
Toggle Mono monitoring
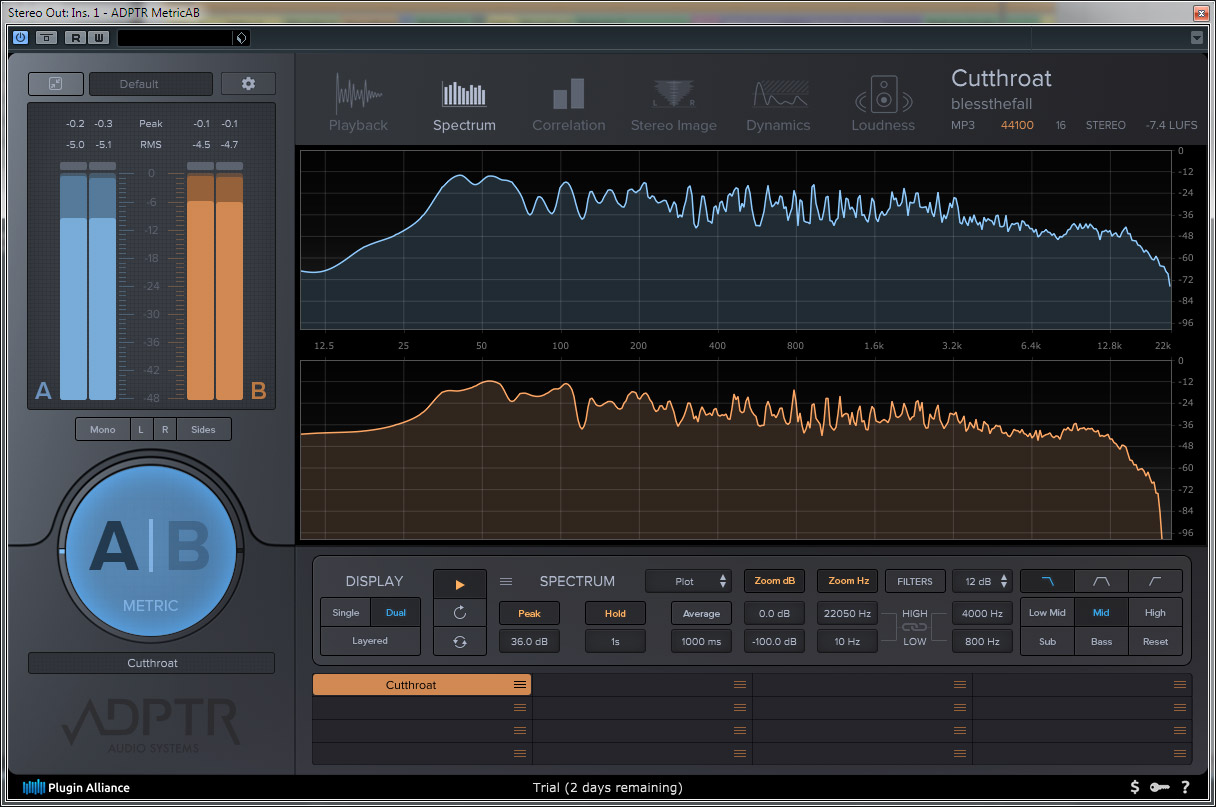click(x=103, y=429)
